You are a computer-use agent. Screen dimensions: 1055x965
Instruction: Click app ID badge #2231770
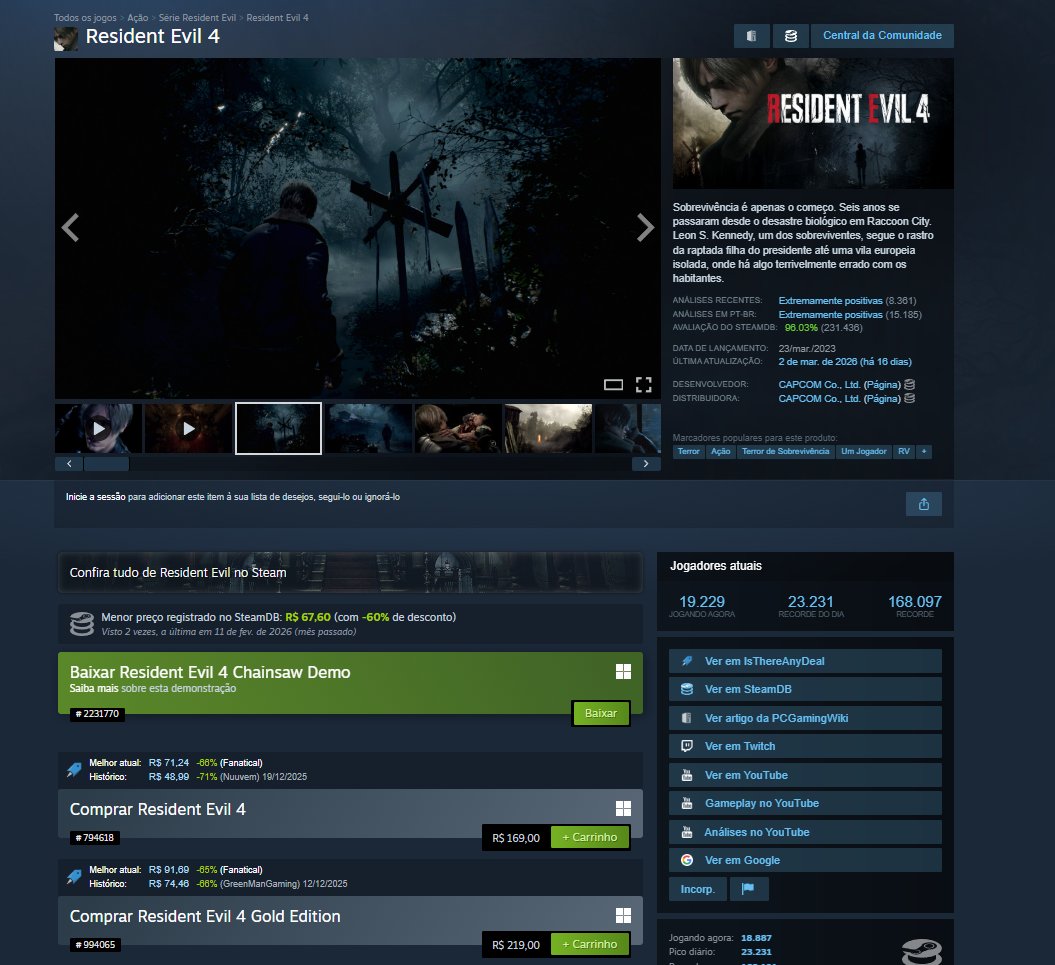click(x=98, y=714)
